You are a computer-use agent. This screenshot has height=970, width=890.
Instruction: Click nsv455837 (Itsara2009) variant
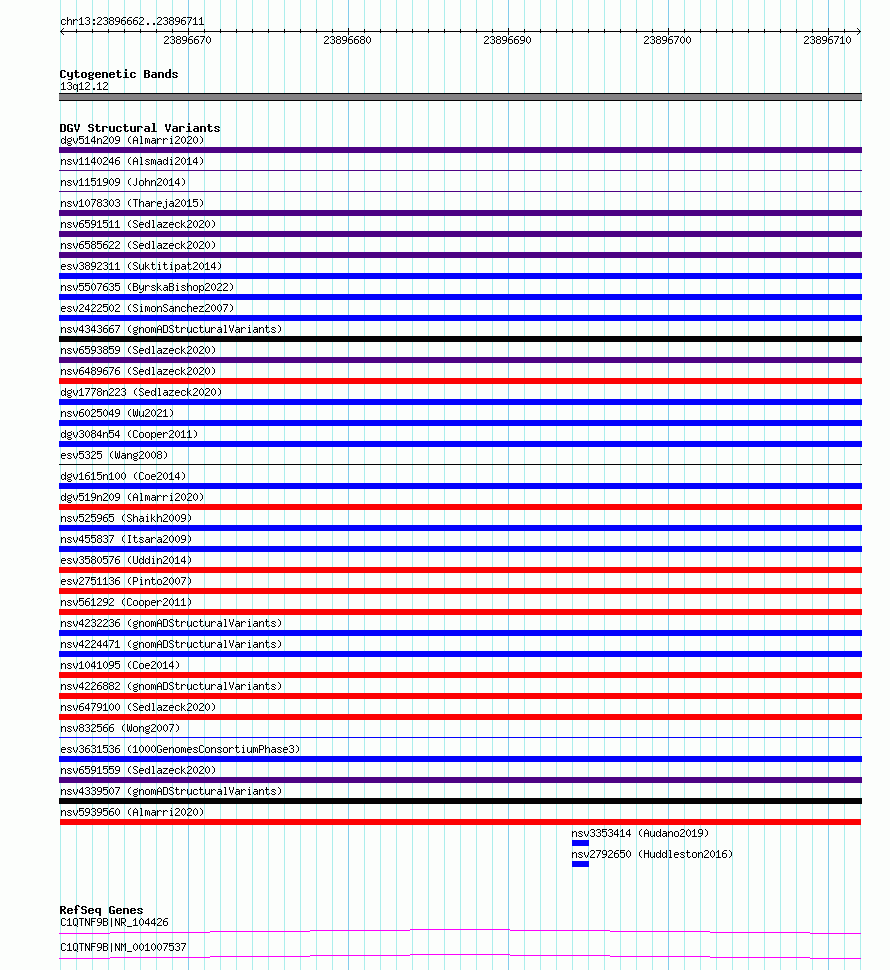pyautogui.click(x=126, y=540)
